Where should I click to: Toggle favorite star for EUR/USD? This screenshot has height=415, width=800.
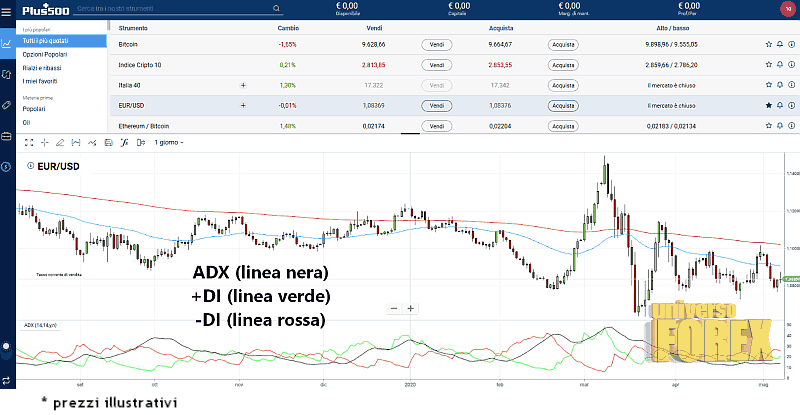[768, 105]
